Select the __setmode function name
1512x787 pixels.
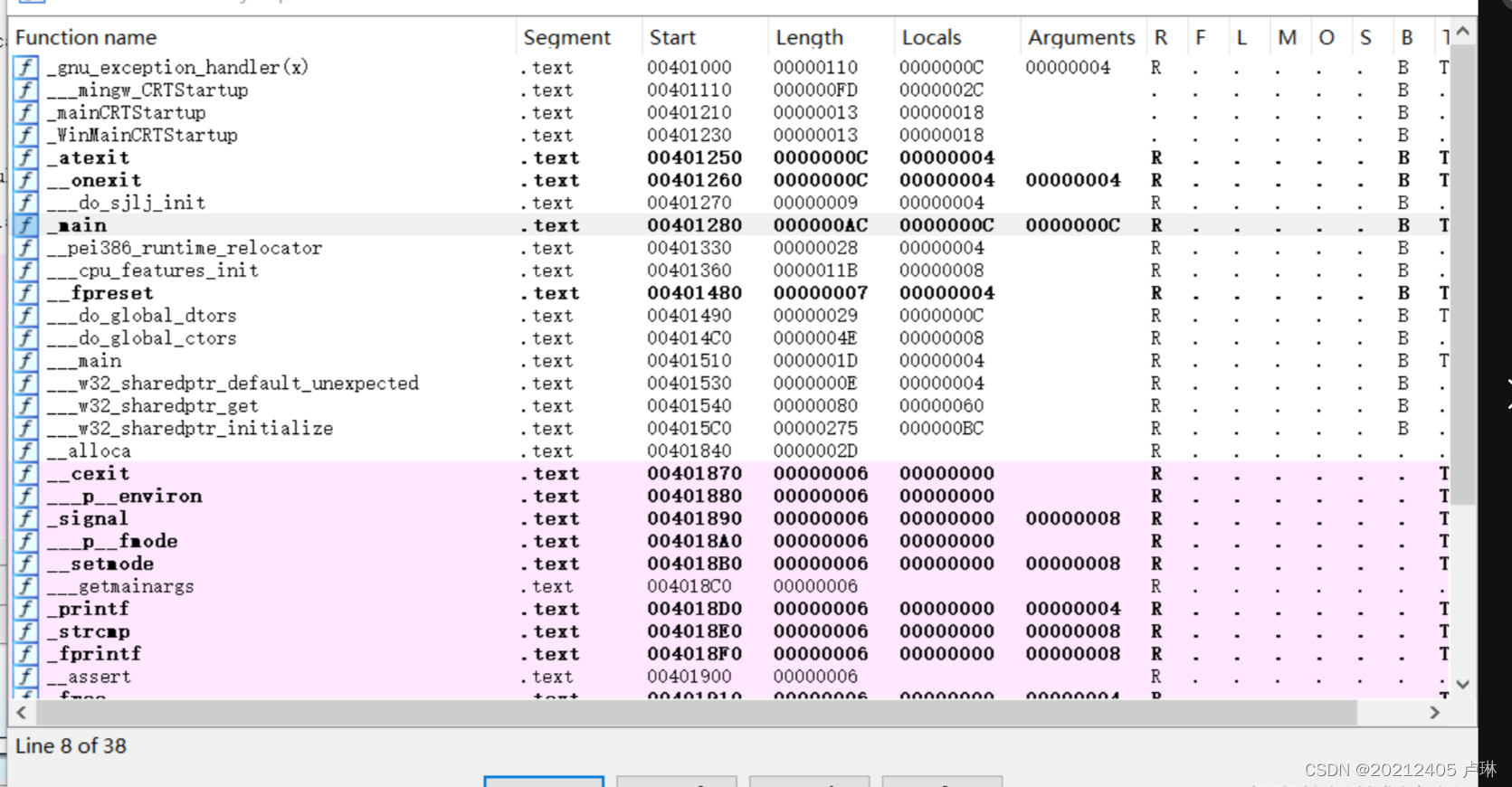click(100, 564)
